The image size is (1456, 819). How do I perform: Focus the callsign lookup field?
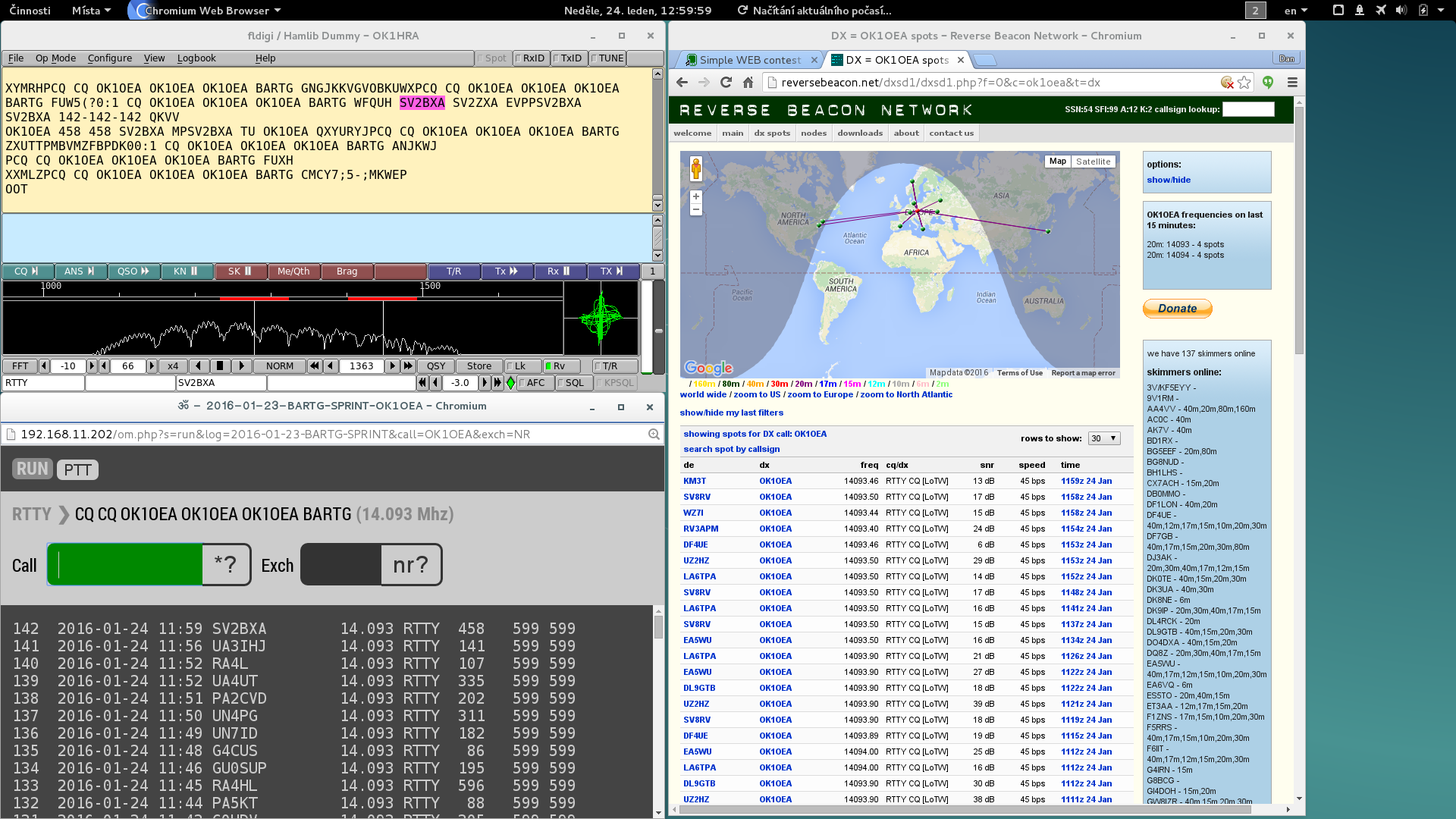1248,109
